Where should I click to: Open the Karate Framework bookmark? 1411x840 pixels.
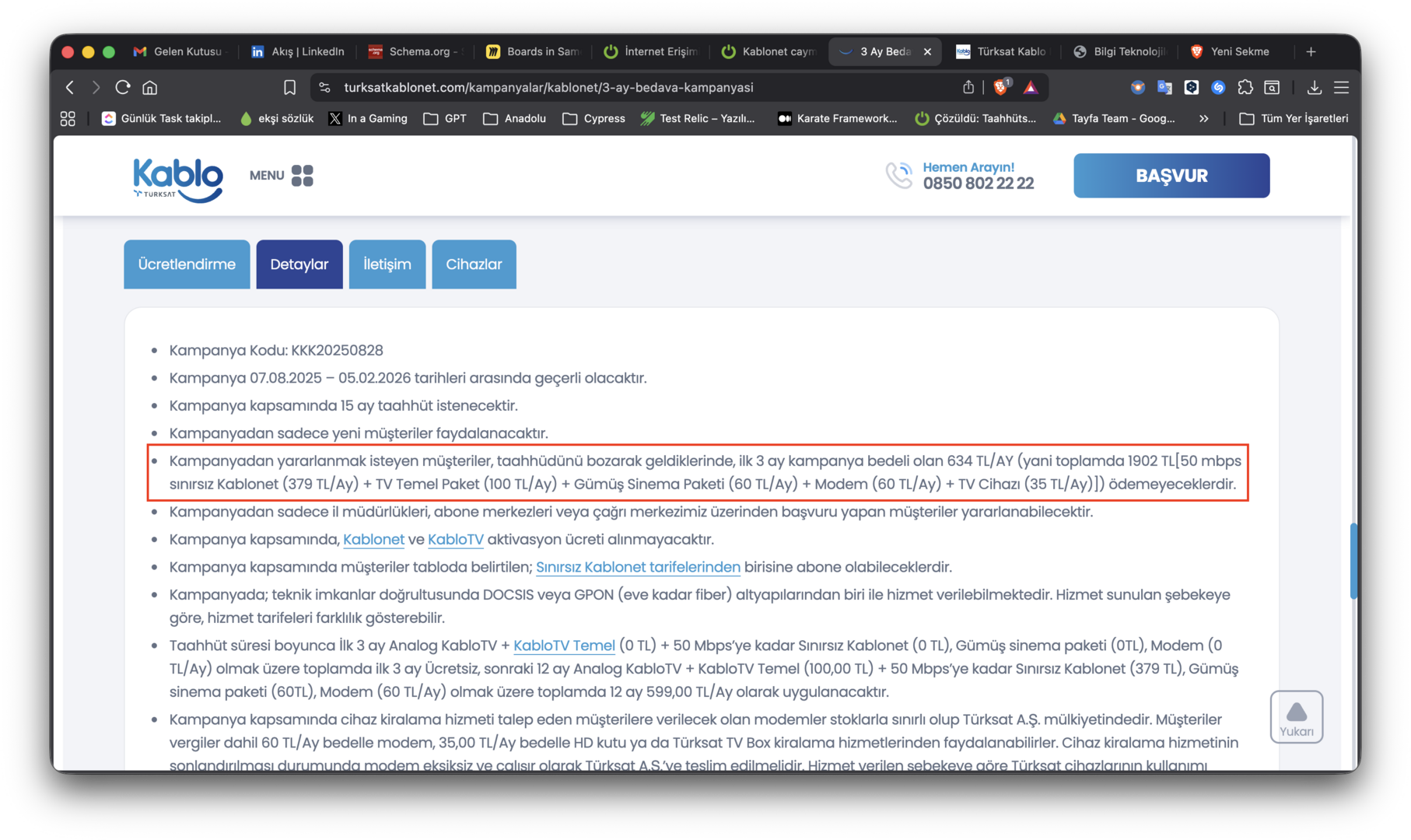click(x=838, y=118)
